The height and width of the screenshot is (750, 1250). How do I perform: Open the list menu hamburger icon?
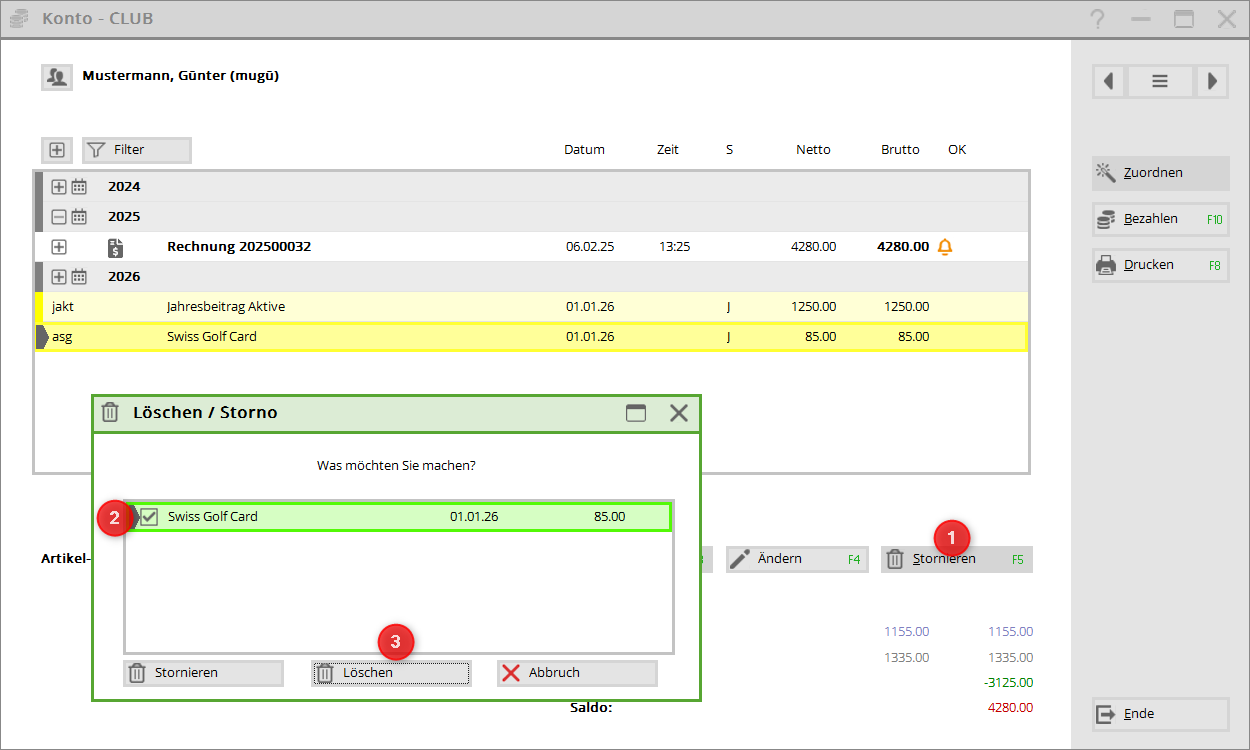click(1160, 81)
